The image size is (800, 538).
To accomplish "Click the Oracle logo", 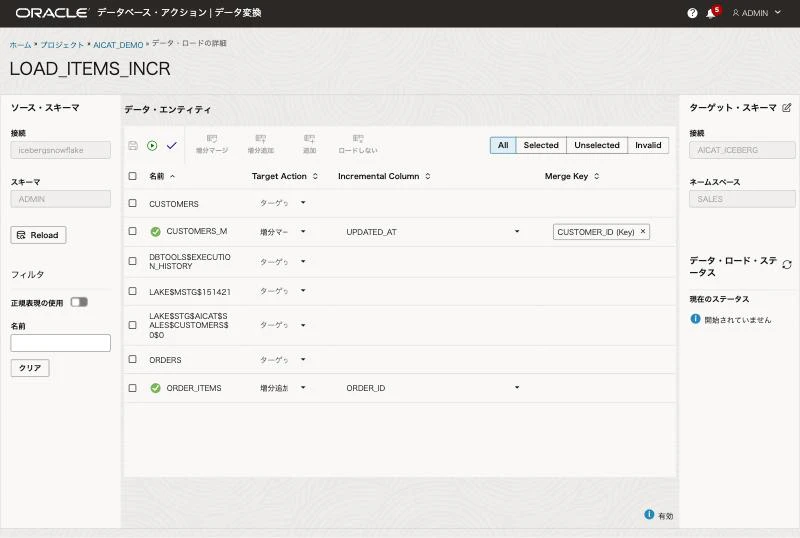I will click(x=52, y=13).
